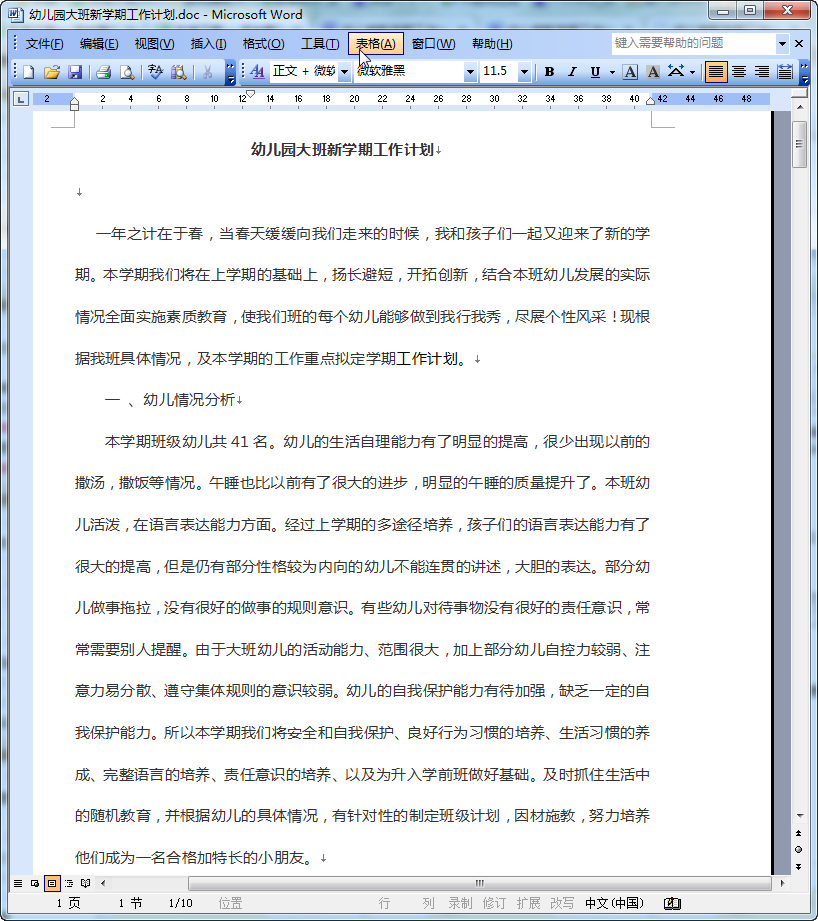This screenshot has width=818, height=921.
Task: Click the Select Browse Object button
Action: click(798, 849)
